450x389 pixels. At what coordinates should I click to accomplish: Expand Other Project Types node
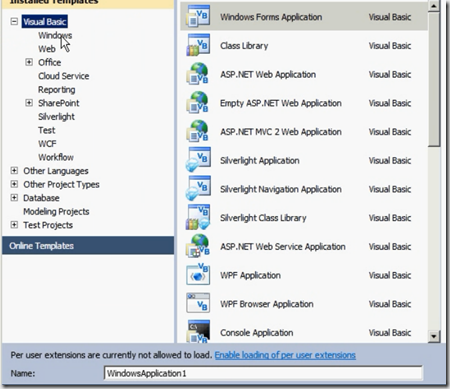[x=14, y=184]
